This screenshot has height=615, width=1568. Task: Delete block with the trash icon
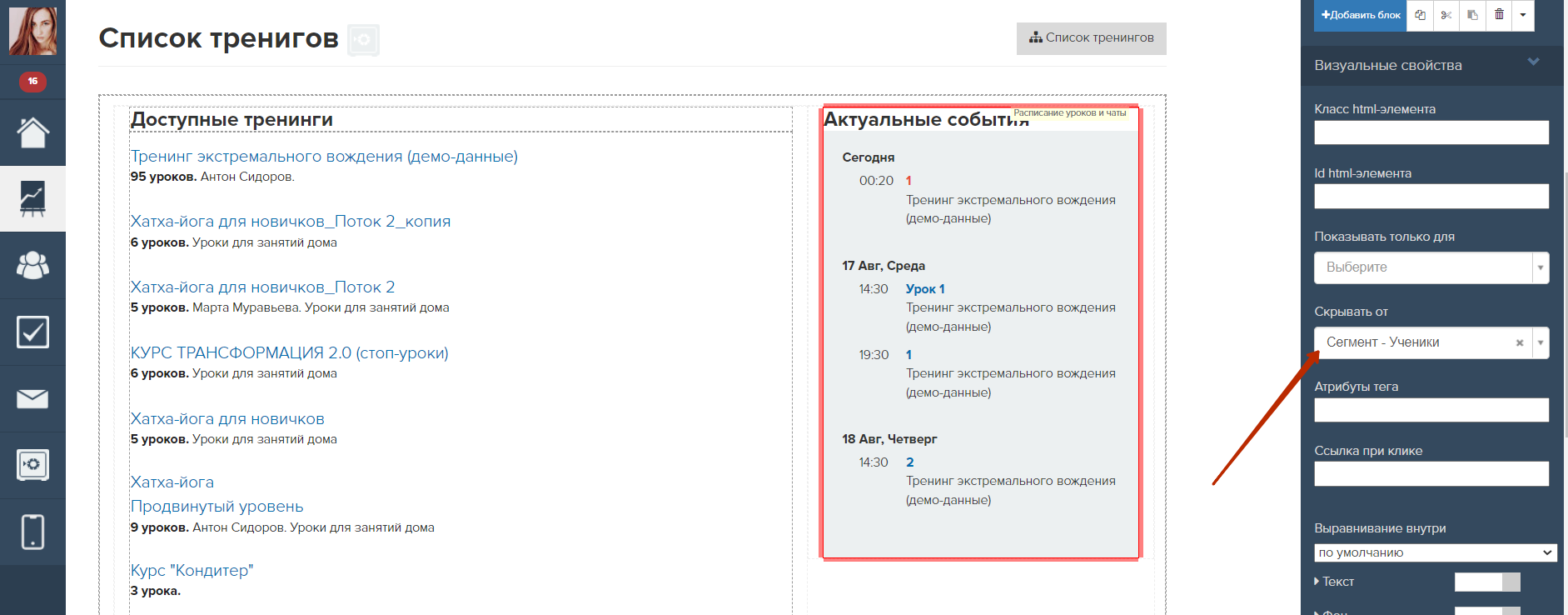(1499, 15)
